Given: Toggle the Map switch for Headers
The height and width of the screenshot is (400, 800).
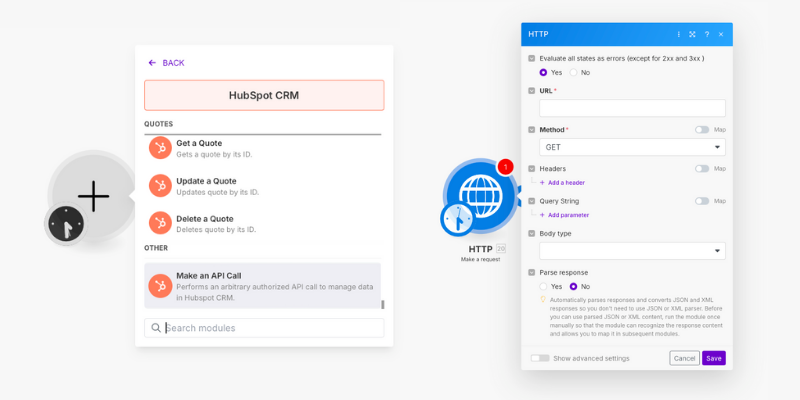Looking at the screenshot, I should [x=702, y=168].
